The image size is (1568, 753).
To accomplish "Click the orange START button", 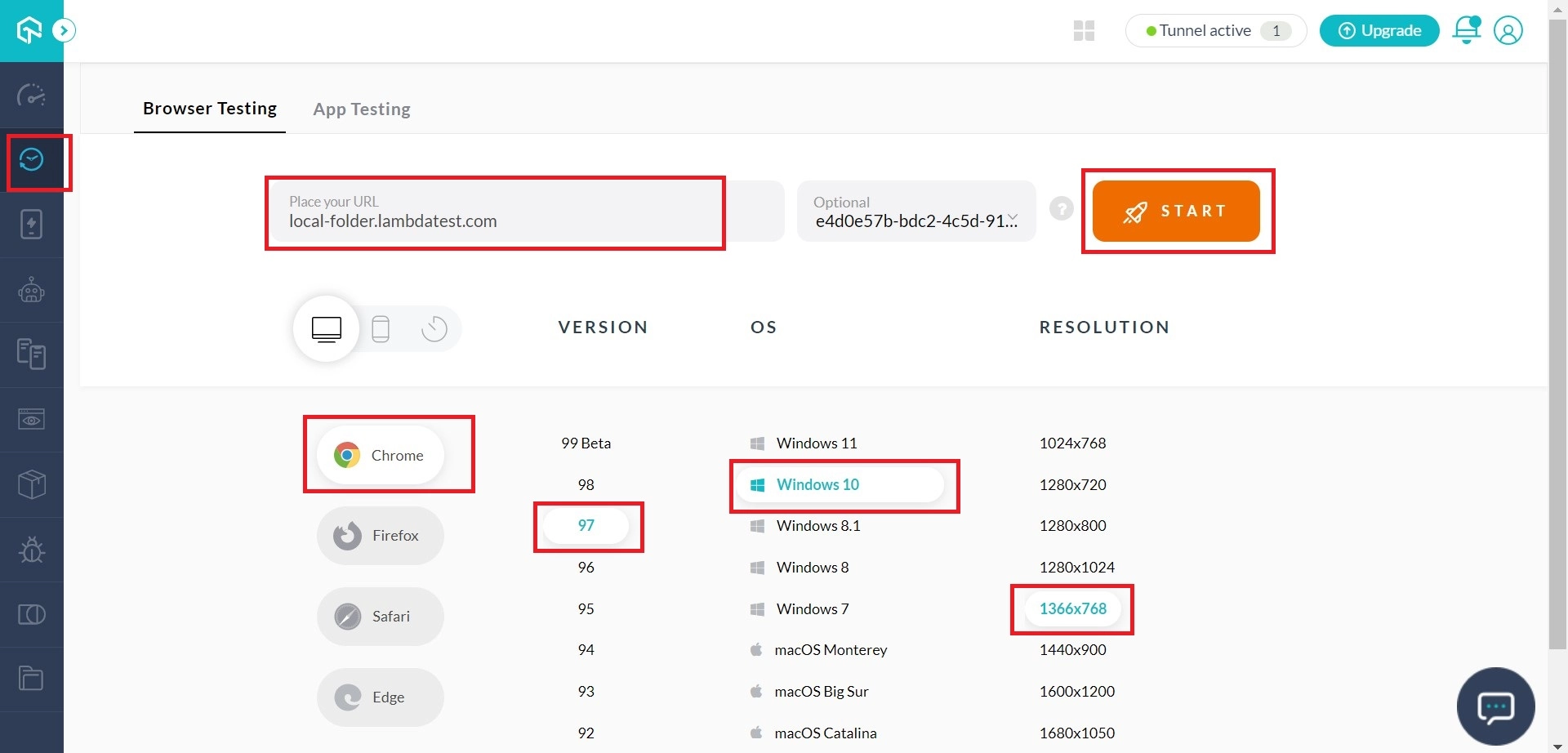I will point(1177,211).
